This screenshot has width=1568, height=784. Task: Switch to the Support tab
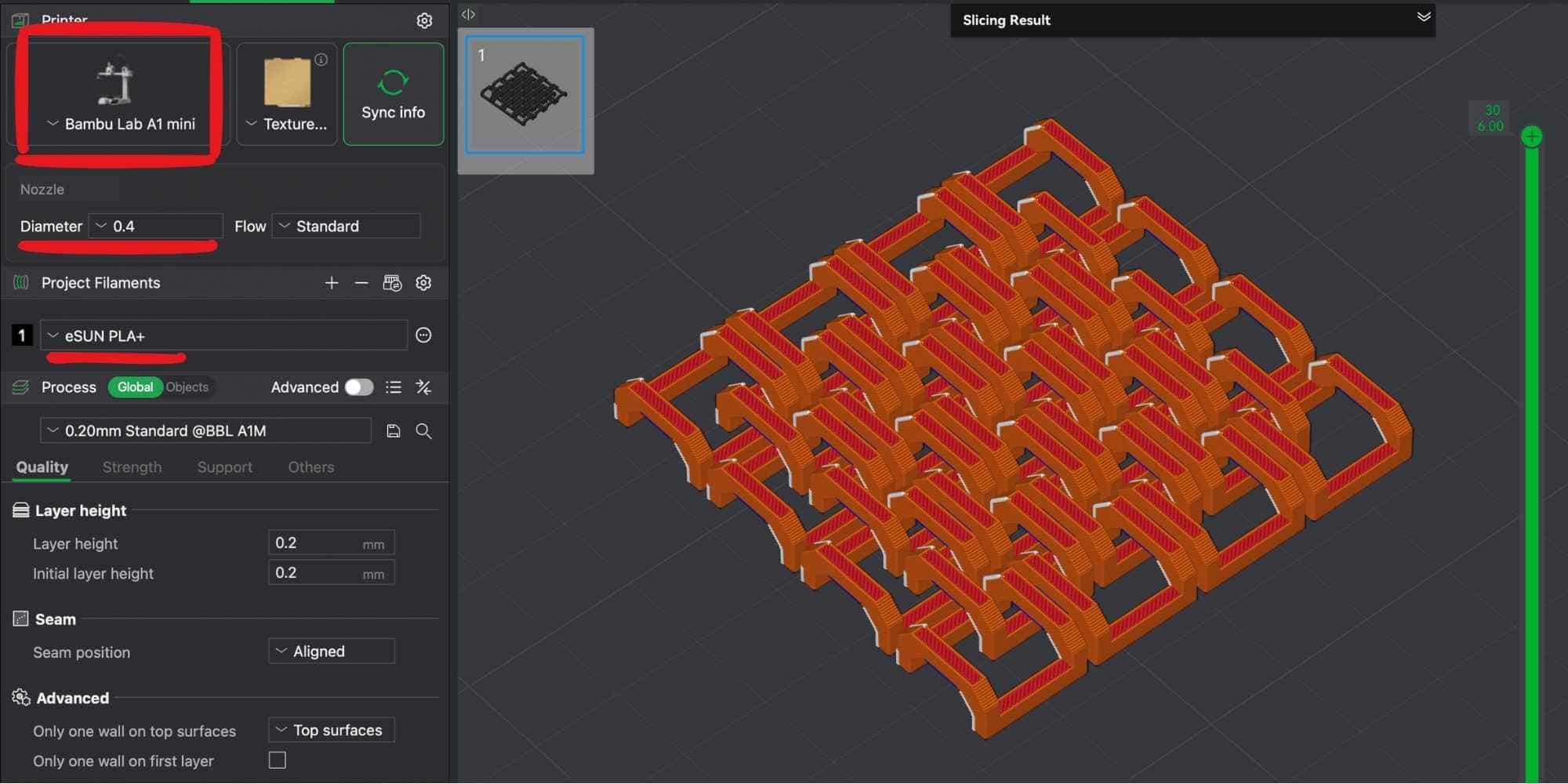[x=225, y=467]
